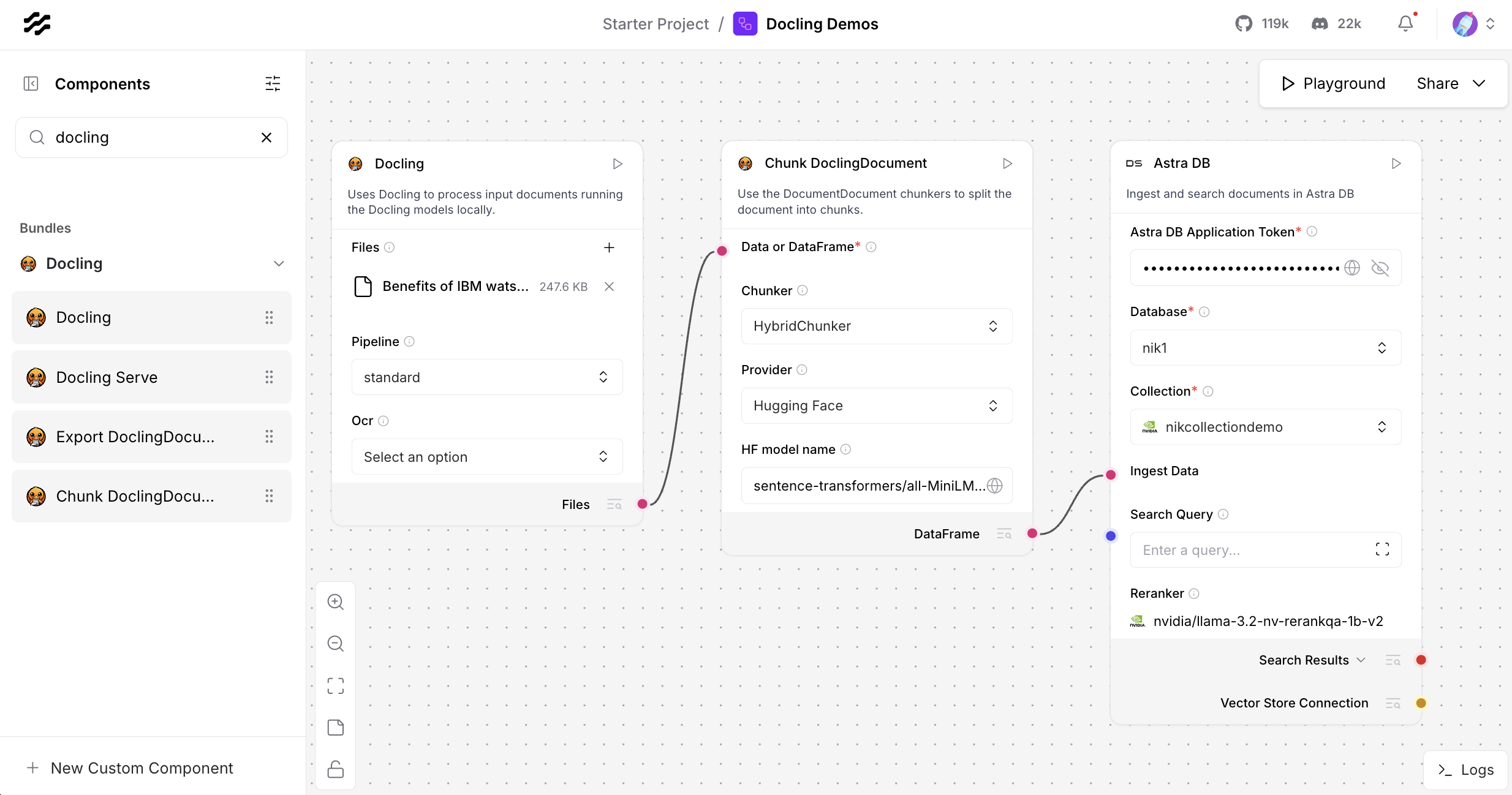The width and height of the screenshot is (1512, 795).
Task: Run the Astra DB node
Action: point(1396,164)
